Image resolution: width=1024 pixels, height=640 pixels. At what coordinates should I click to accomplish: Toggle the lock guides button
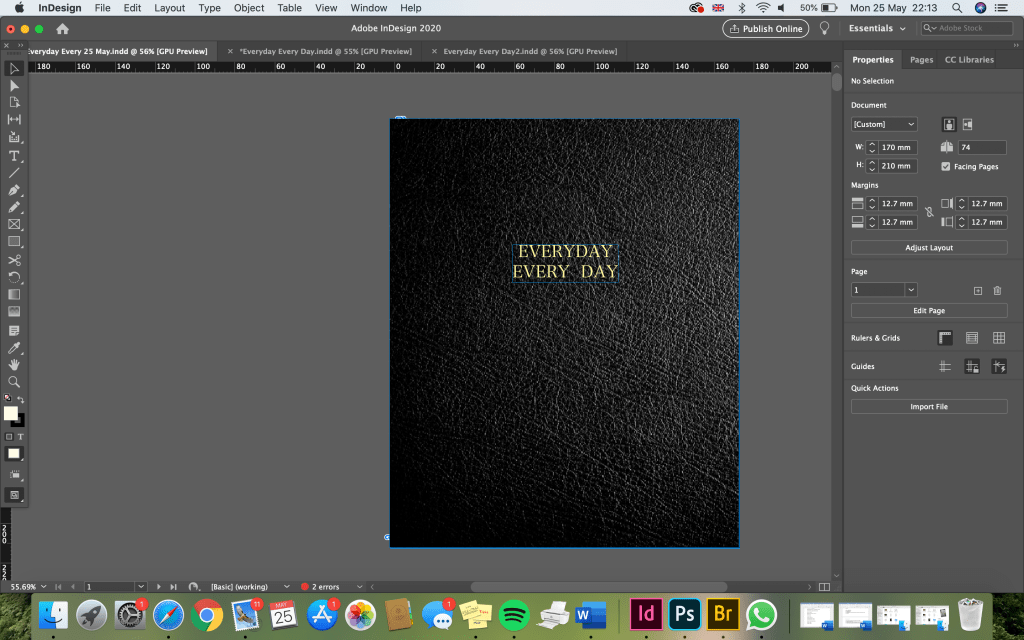point(971,367)
